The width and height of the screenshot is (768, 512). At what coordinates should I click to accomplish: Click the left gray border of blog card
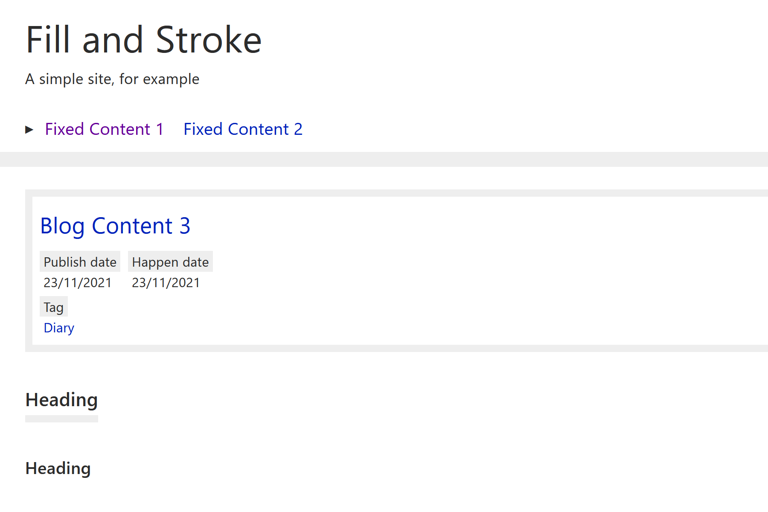(28, 270)
